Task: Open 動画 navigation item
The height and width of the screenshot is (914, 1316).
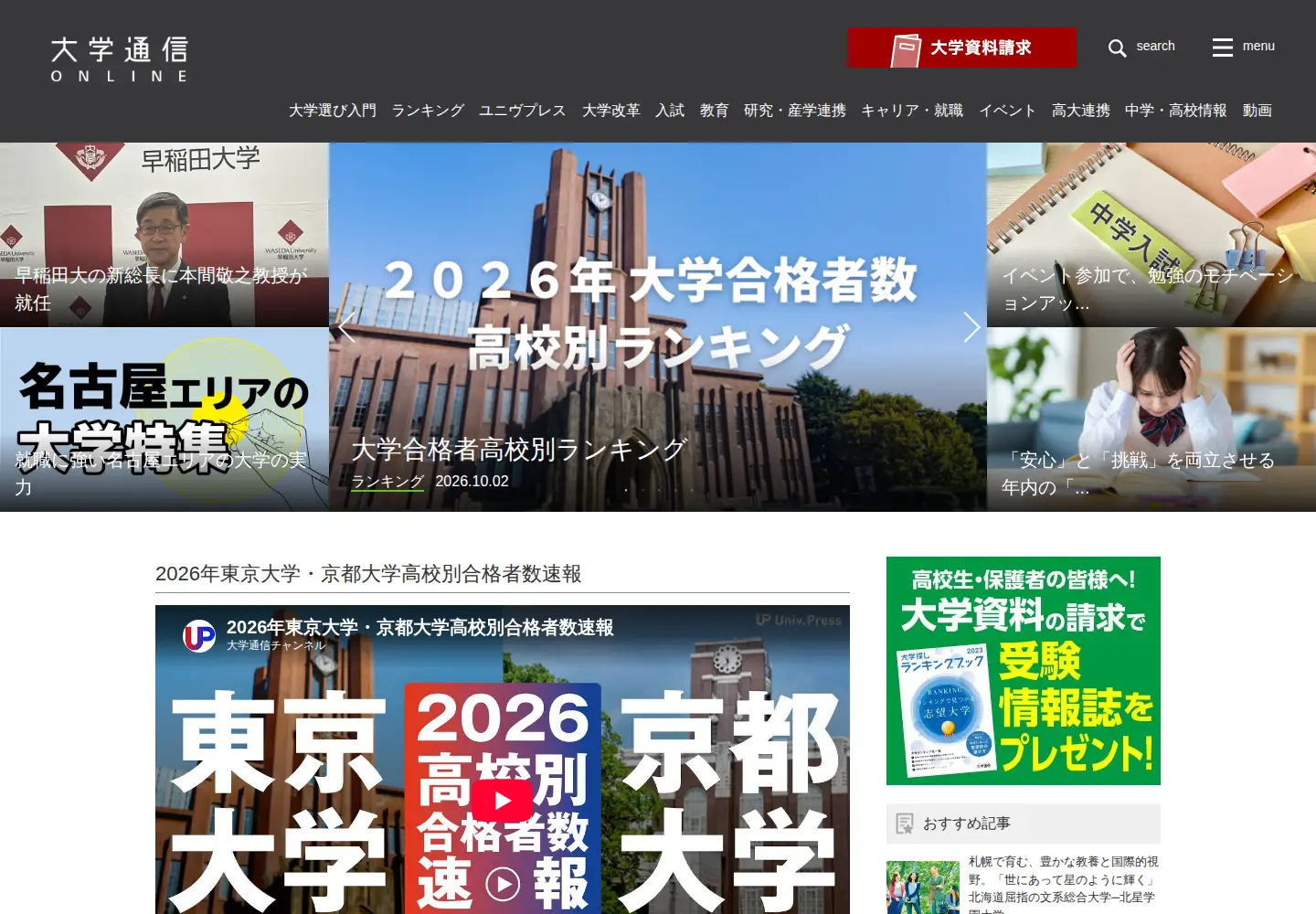Action: pyautogui.click(x=1258, y=111)
